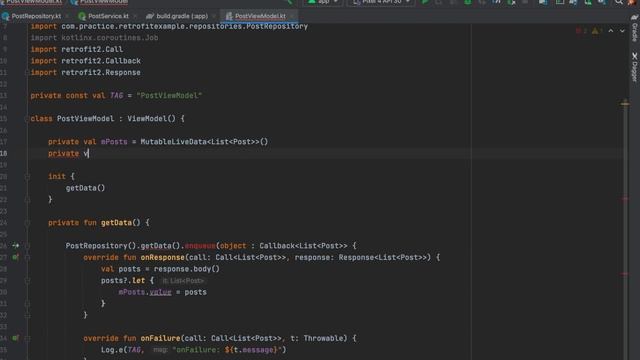The height and width of the screenshot is (360, 640).
Task: Click the mPosts variable declaration
Action: pyautogui.click(x=114, y=142)
